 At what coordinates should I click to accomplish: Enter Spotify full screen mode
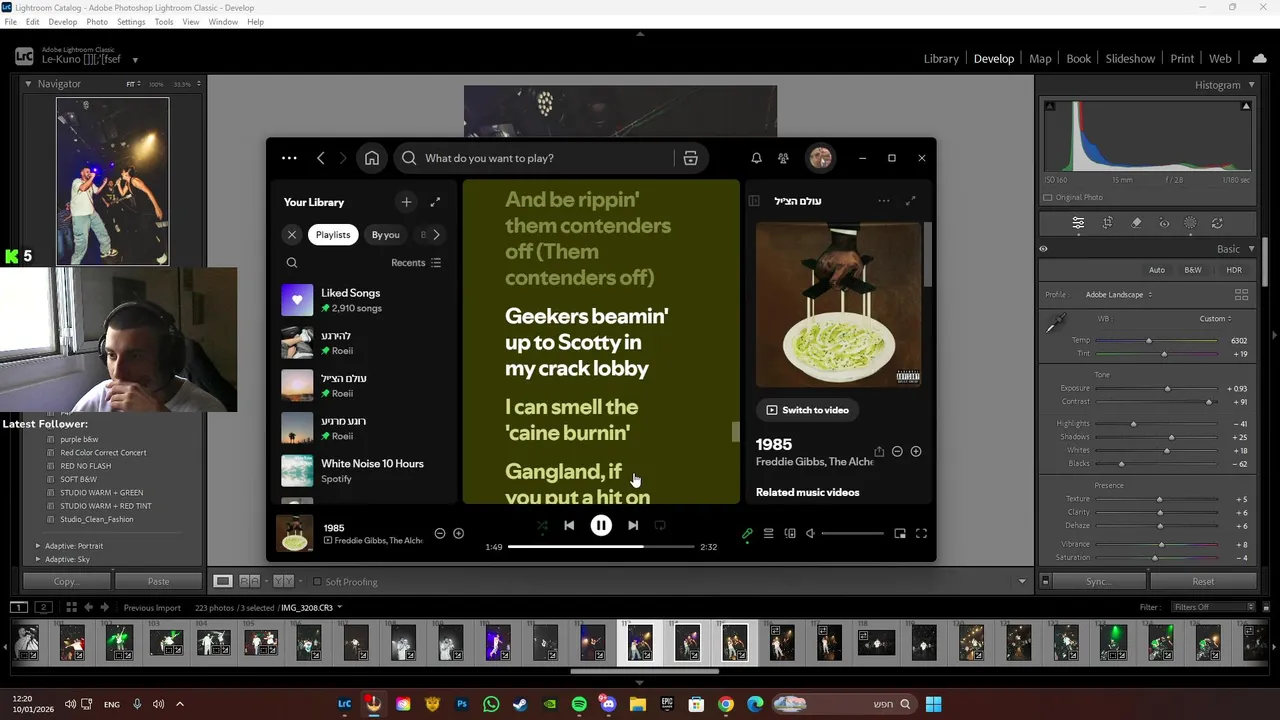921,534
